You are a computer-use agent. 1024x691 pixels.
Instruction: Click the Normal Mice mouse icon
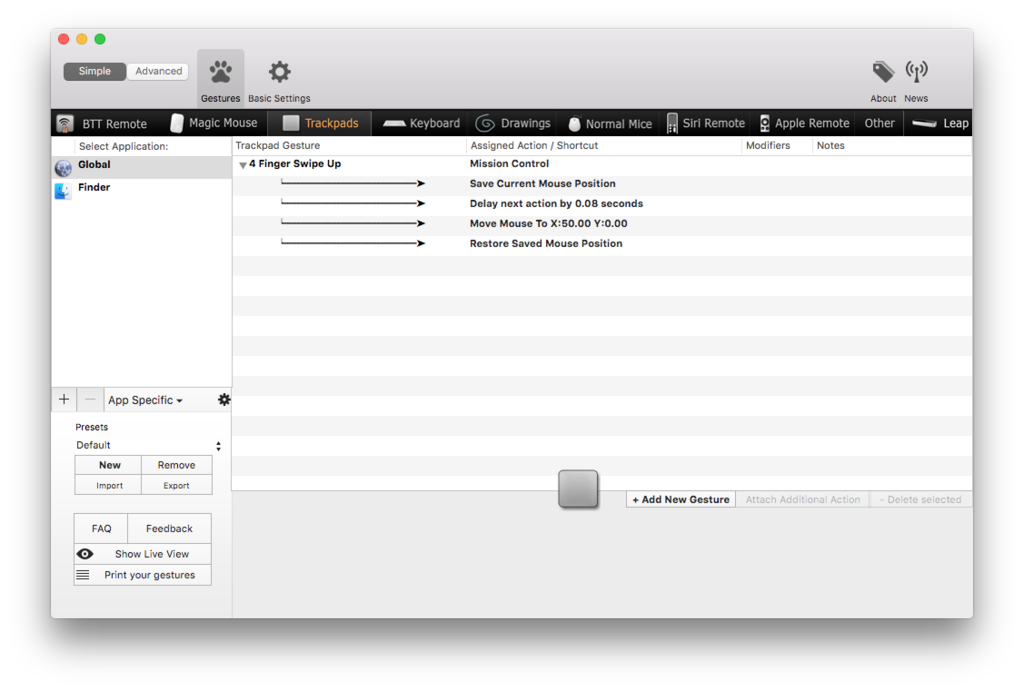575,123
